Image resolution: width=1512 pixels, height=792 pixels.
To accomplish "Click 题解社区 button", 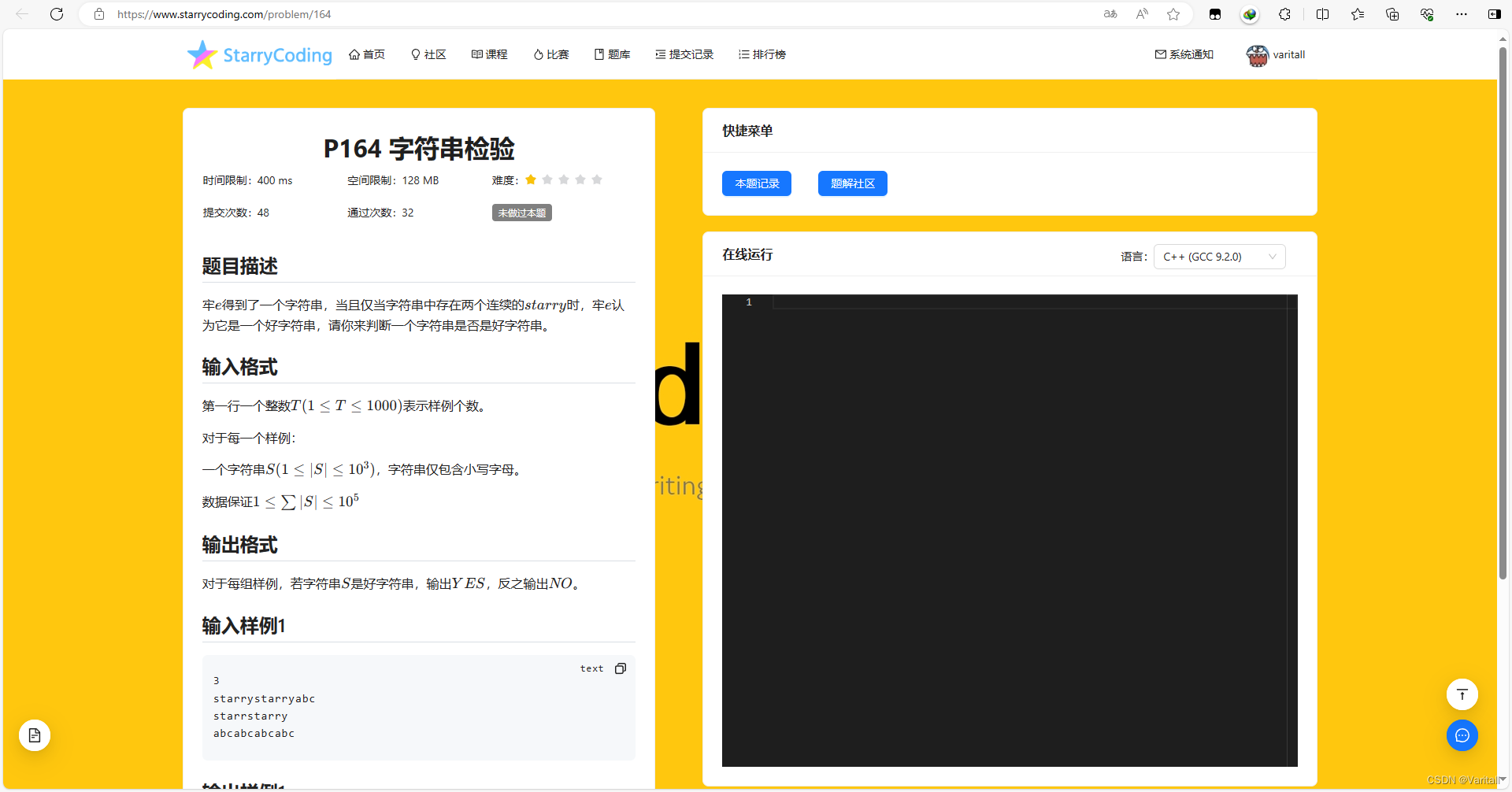I will 853,183.
